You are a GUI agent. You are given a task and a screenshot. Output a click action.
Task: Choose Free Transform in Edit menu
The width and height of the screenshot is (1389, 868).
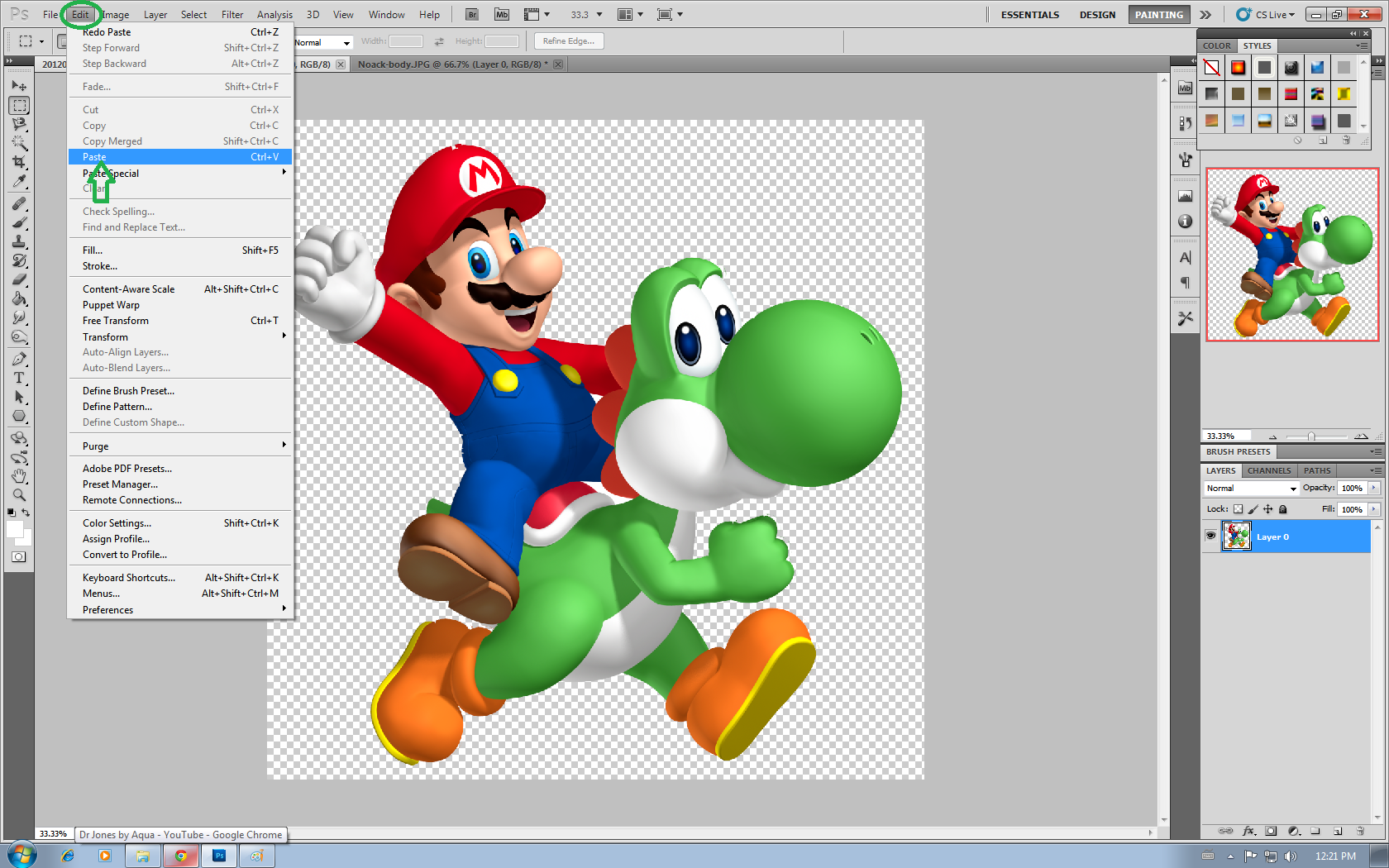[179, 320]
